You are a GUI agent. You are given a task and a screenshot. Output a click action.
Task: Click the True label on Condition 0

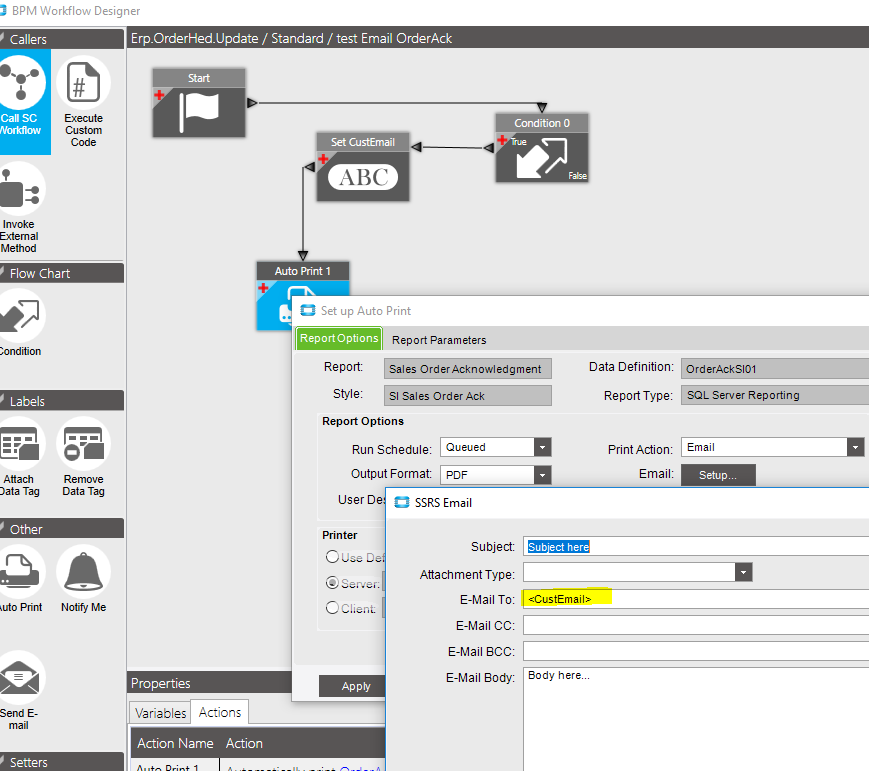(x=519, y=142)
